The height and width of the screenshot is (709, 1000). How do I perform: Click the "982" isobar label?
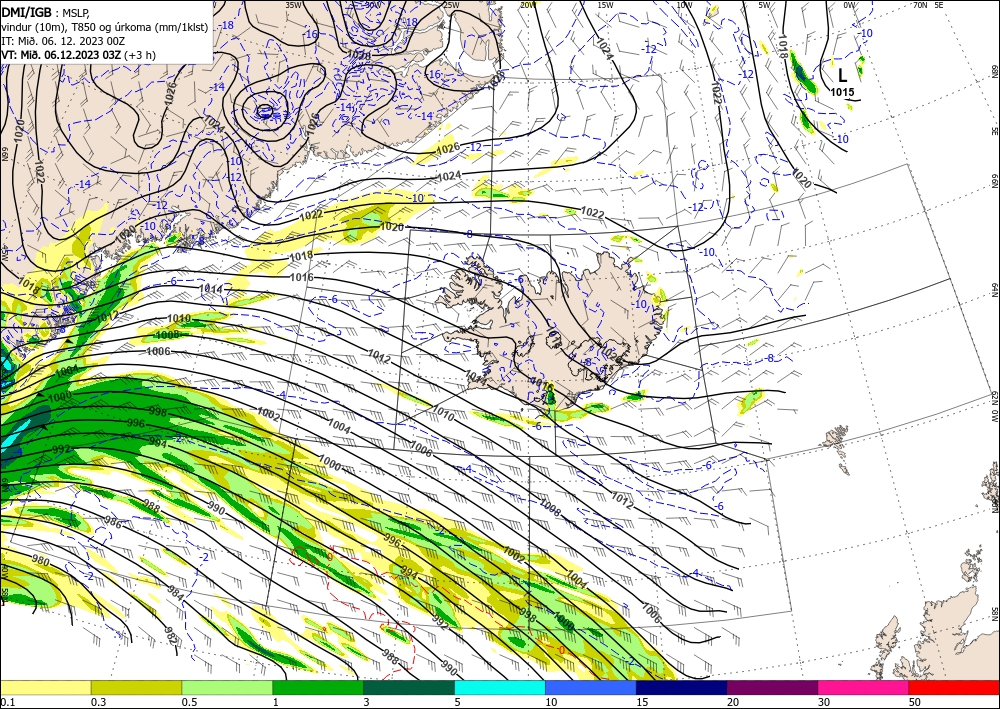(x=170, y=636)
